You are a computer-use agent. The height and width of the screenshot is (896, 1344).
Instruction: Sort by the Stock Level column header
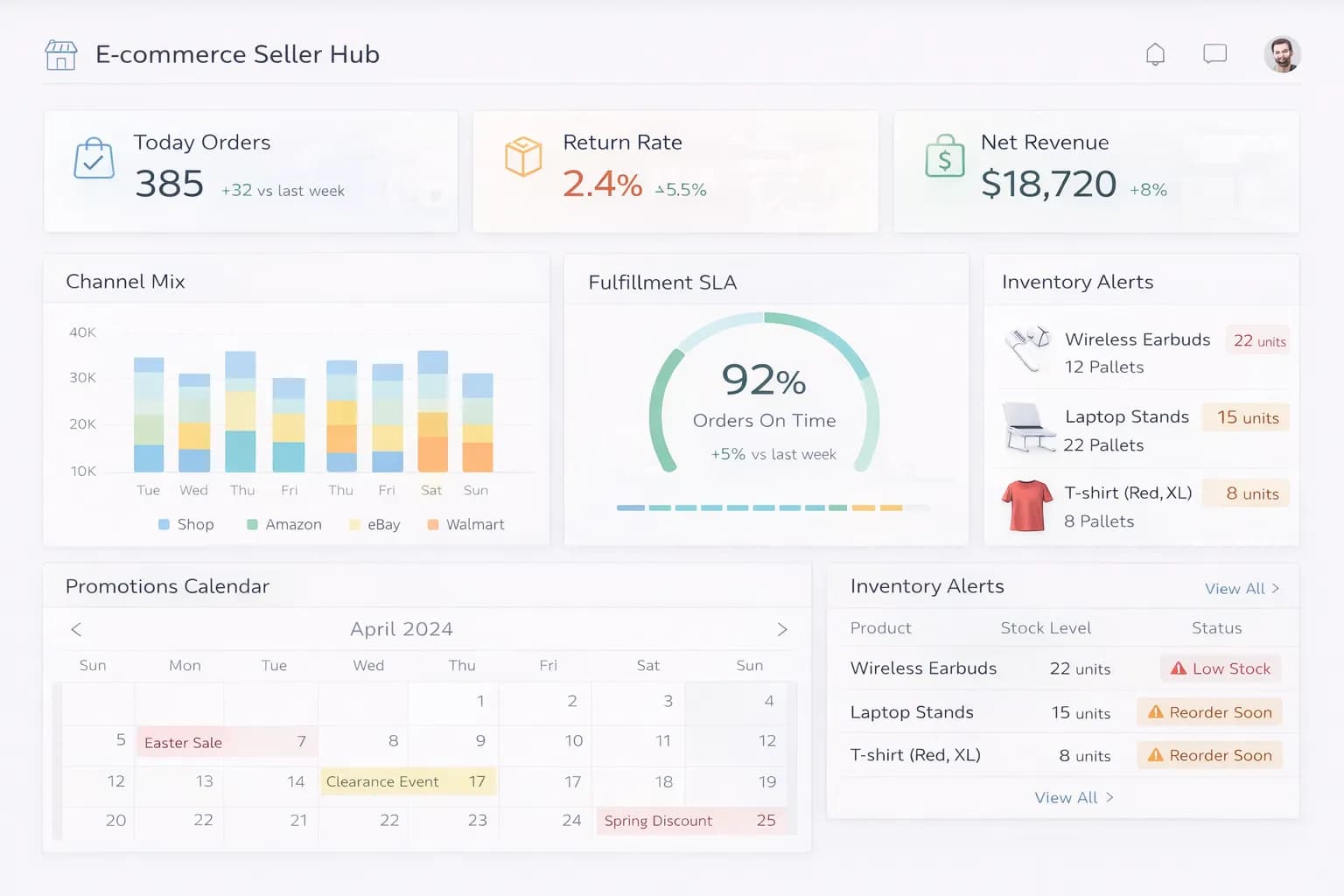pos(1046,628)
